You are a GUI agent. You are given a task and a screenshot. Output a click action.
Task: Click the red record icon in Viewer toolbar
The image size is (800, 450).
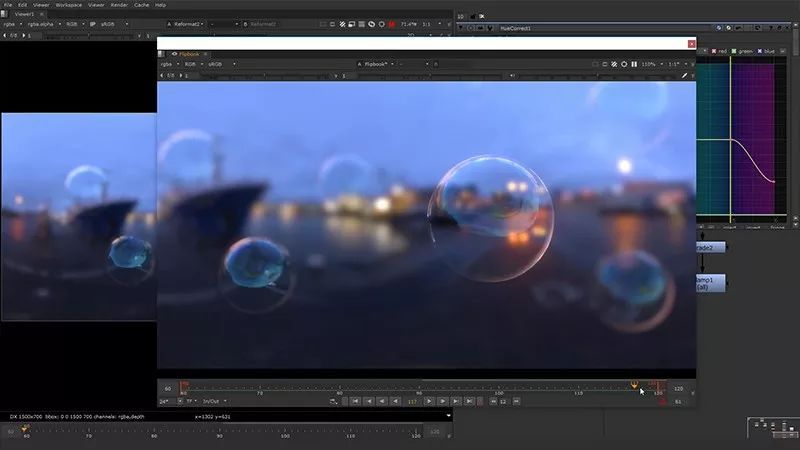tap(391, 23)
